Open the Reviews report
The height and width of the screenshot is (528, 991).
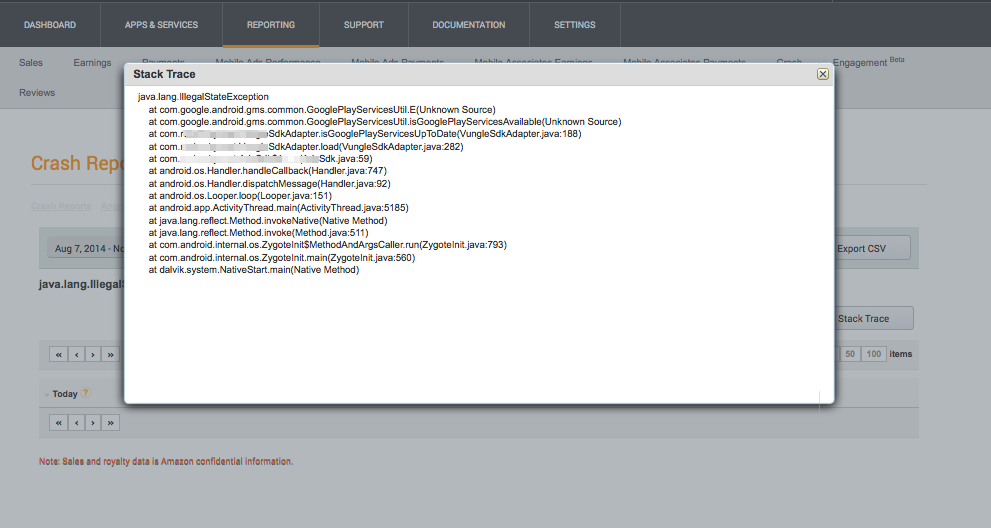click(37, 92)
